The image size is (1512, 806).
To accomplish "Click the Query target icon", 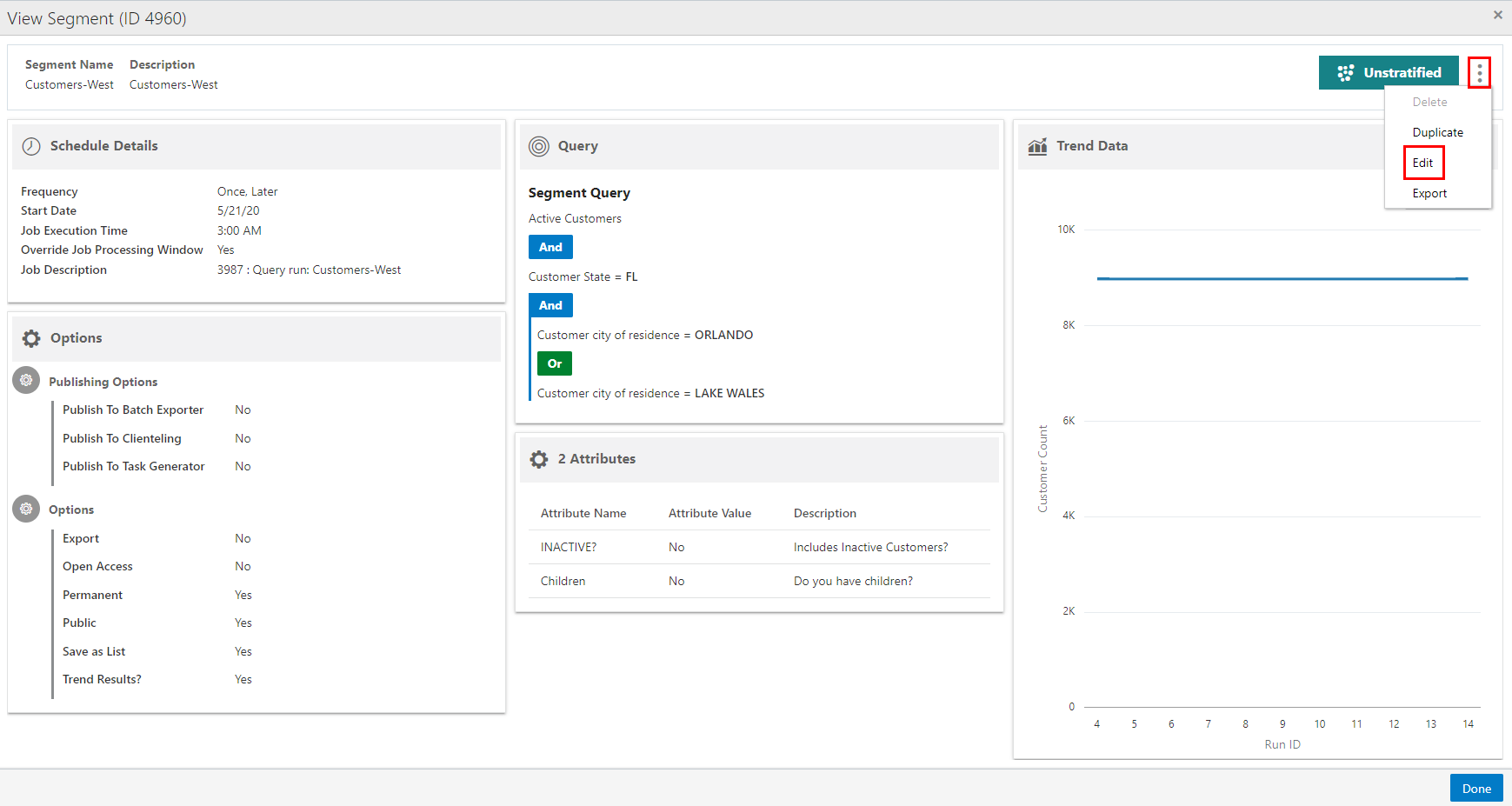I will point(539,146).
